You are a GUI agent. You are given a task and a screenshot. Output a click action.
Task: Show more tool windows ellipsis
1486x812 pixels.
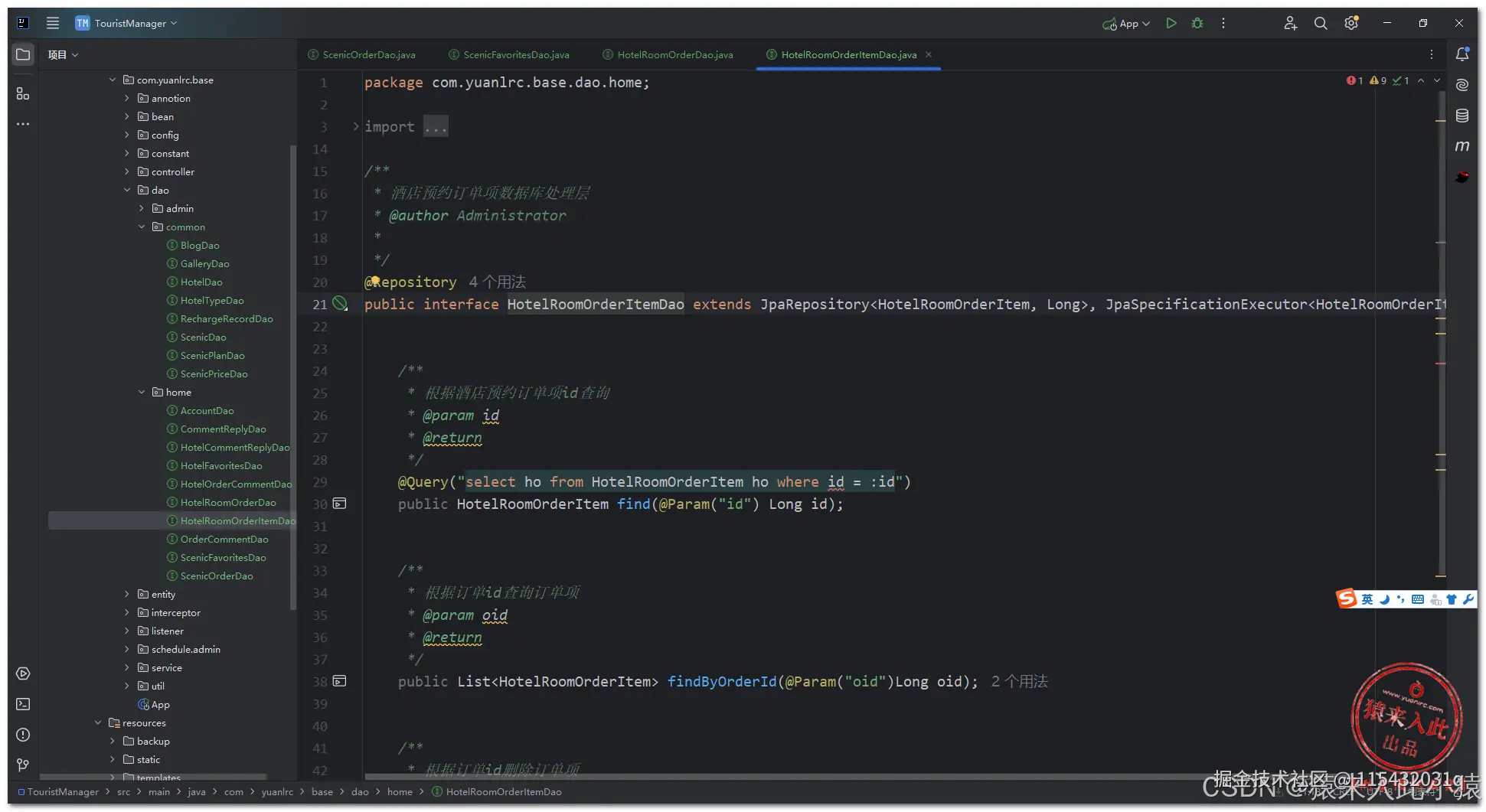click(23, 124)
